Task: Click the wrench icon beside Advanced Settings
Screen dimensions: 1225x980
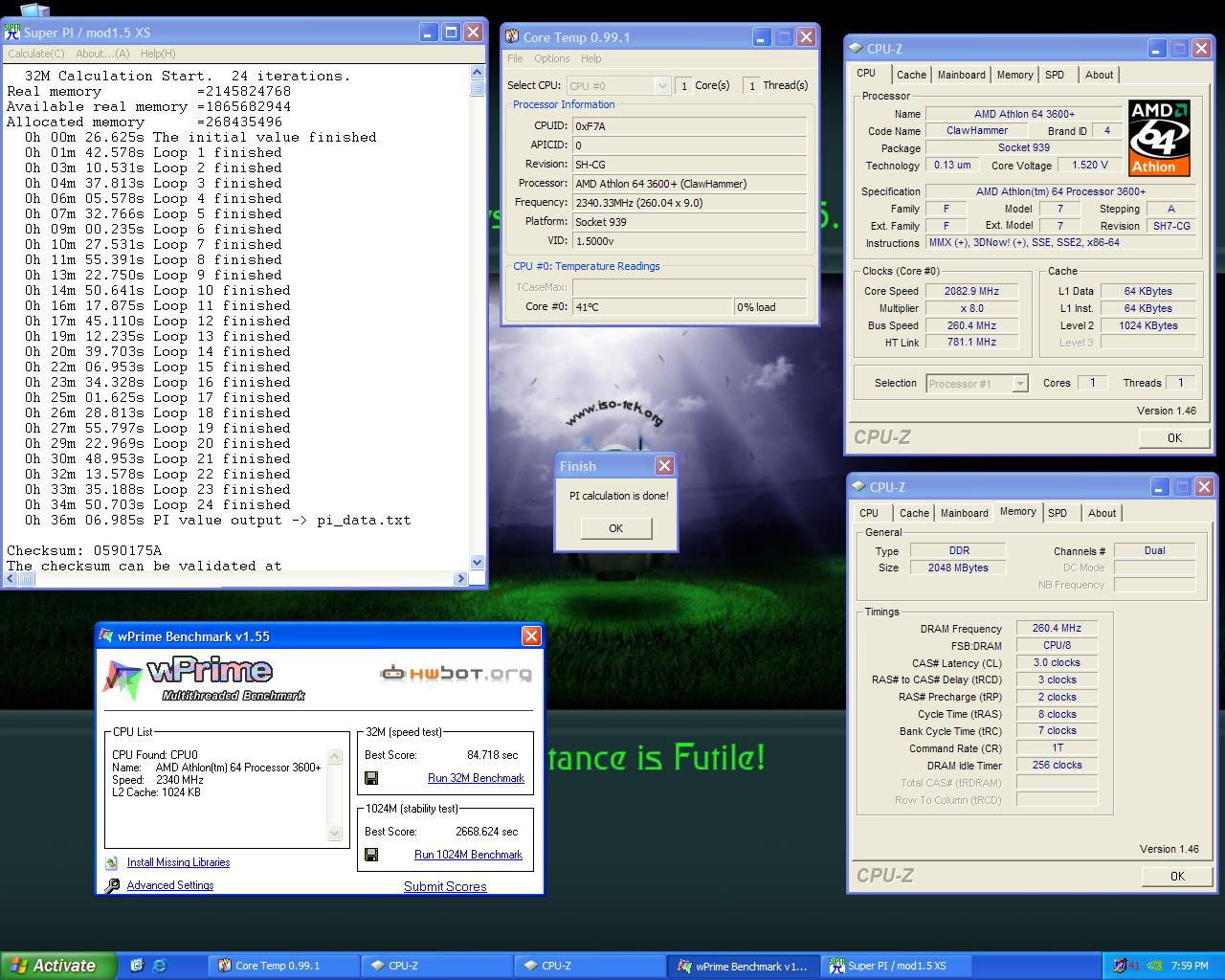Action: tap(112, 885)
